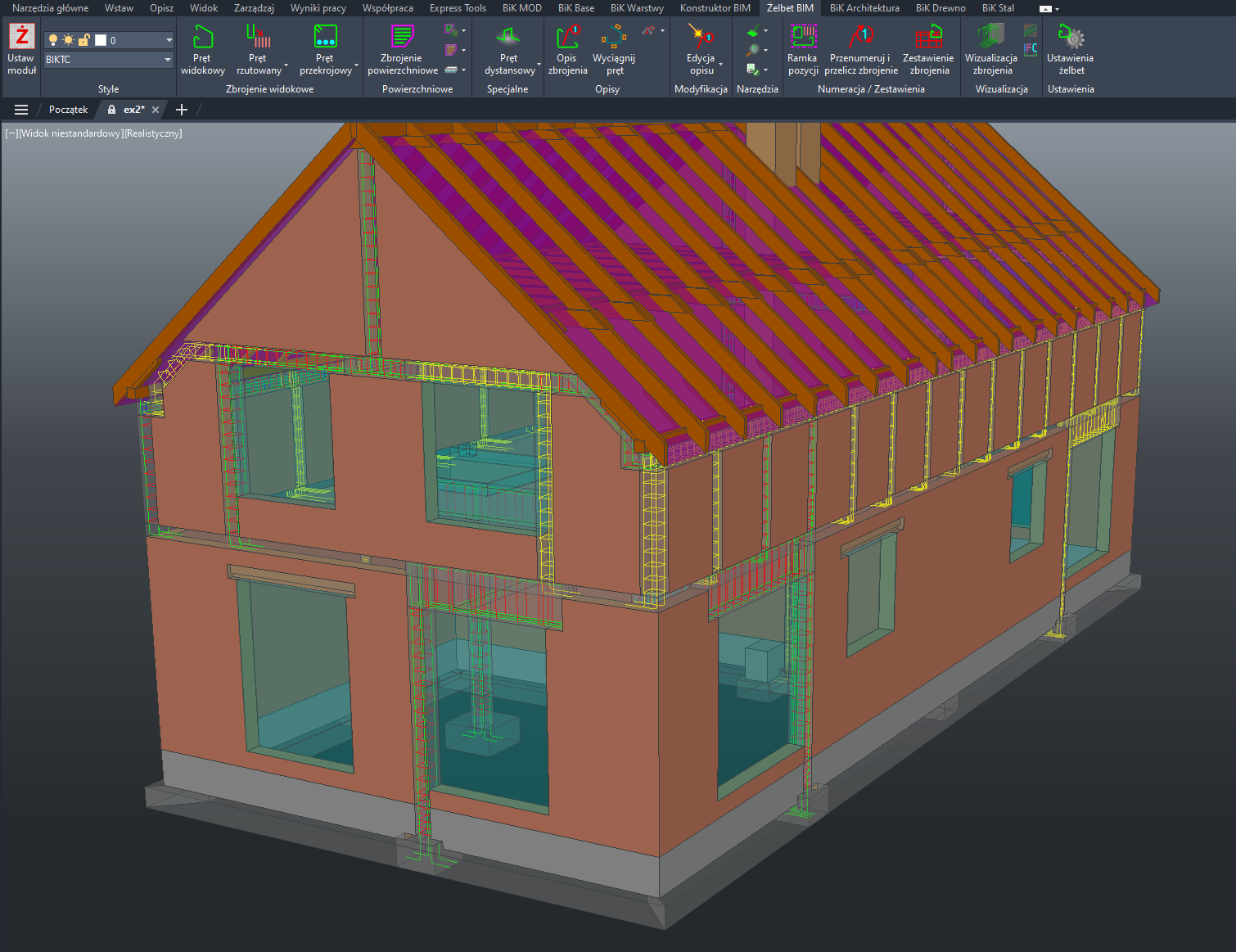Toggle the layer lock padlock icon

pyautogui.click(x=83, y=40)
